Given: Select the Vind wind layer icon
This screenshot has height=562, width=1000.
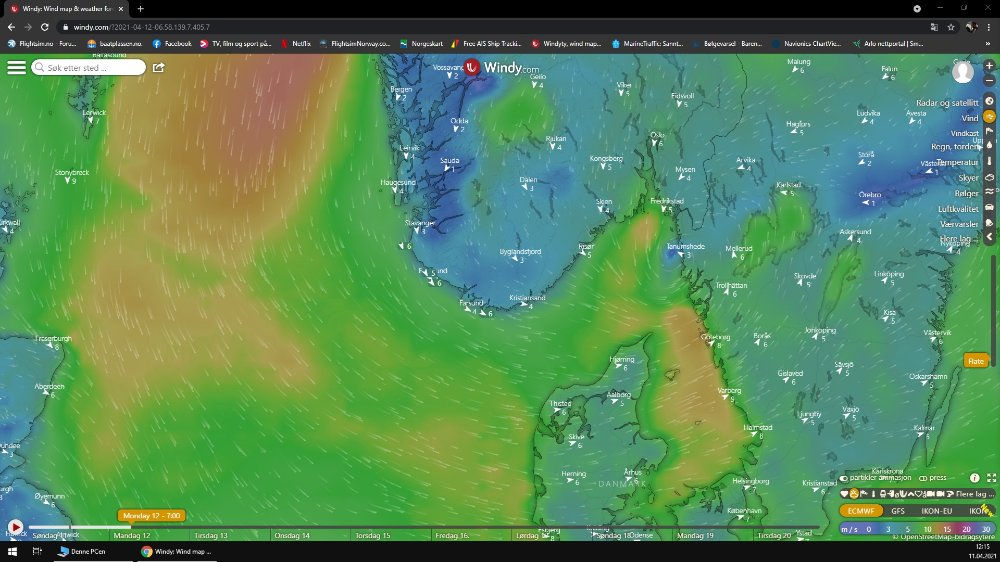Looking at the screenshot, I should pos(989,117).
